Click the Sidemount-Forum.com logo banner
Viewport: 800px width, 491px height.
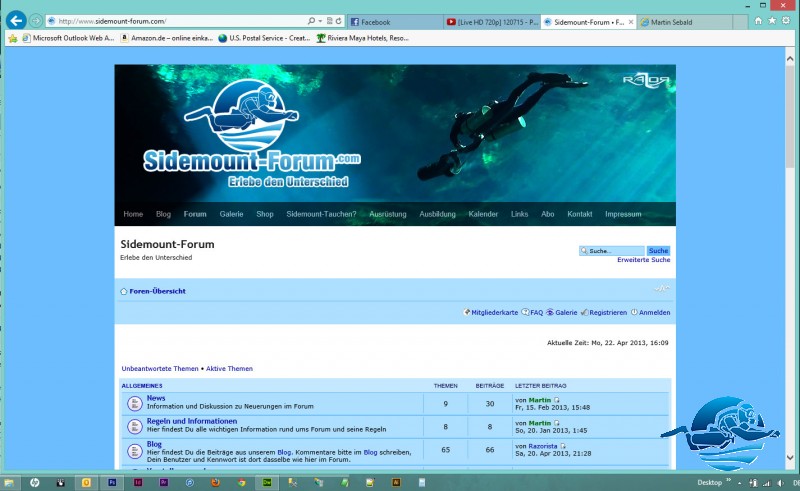click(x=252, y=134)
